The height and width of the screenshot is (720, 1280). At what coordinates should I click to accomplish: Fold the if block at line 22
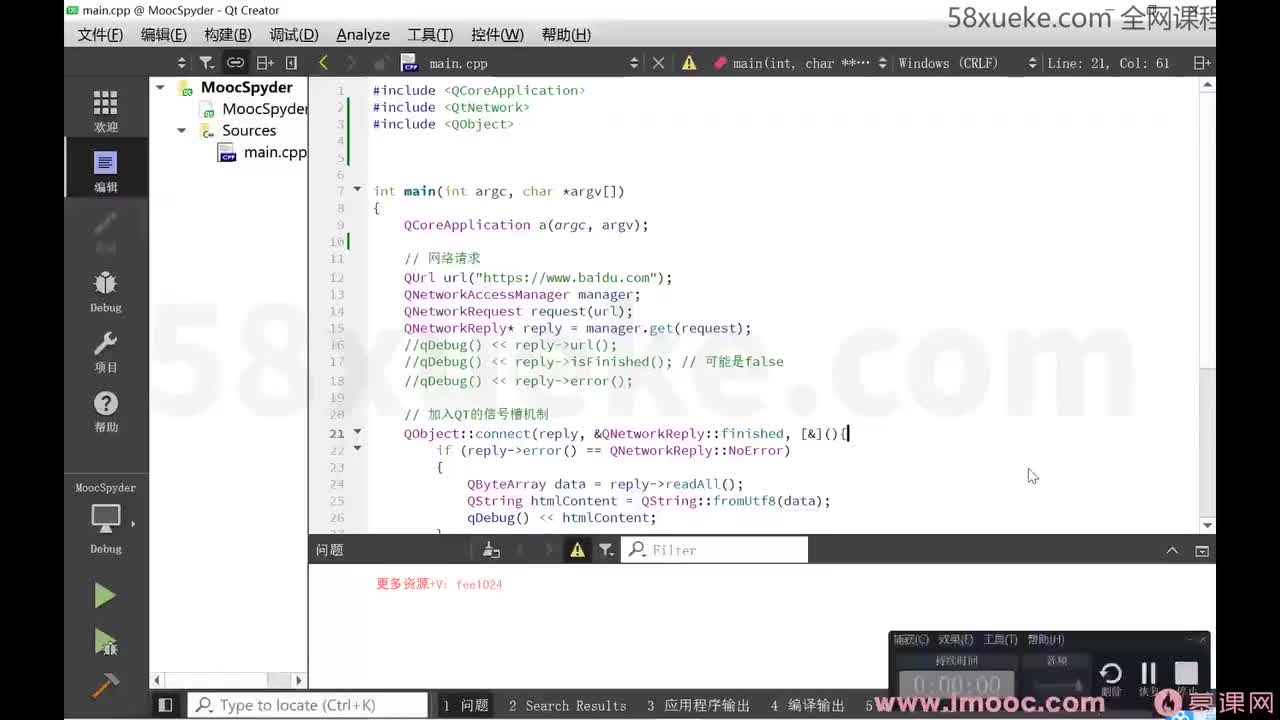[357, 449]
